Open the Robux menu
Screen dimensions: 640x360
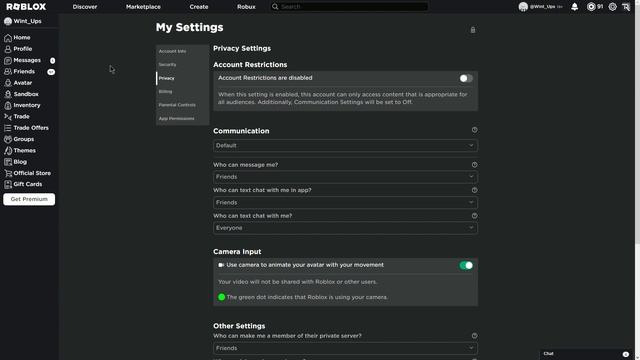pos(246,7)
